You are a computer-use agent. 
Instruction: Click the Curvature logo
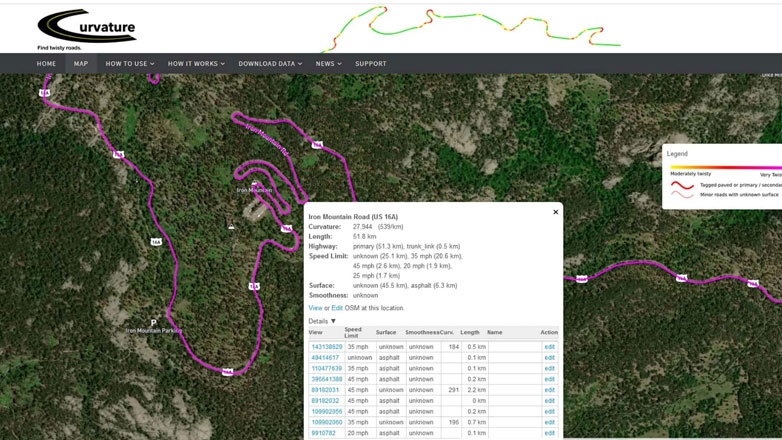(86, 28)
